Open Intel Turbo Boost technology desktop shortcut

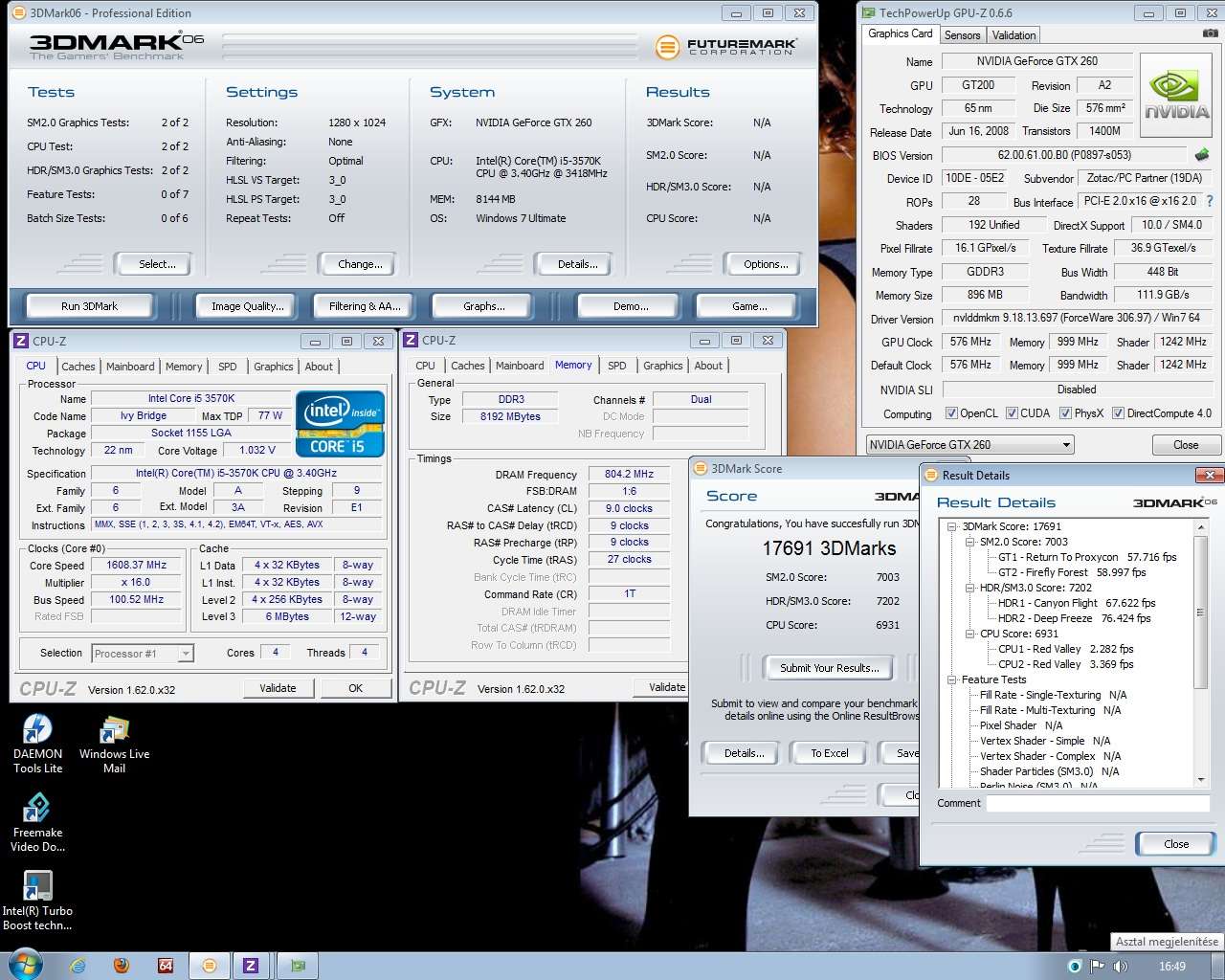(x=37, y=901)
